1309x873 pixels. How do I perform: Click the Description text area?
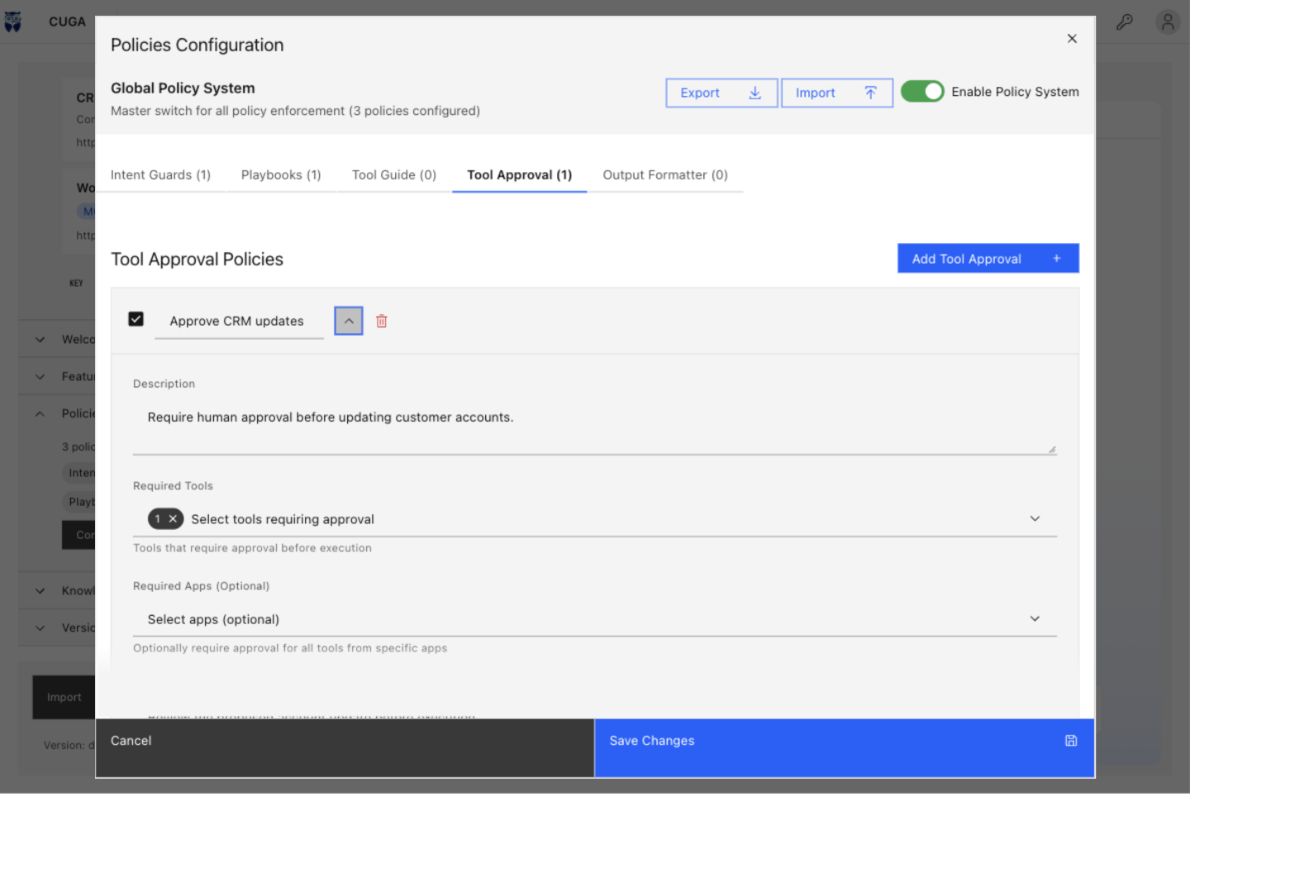coord(595,428)
